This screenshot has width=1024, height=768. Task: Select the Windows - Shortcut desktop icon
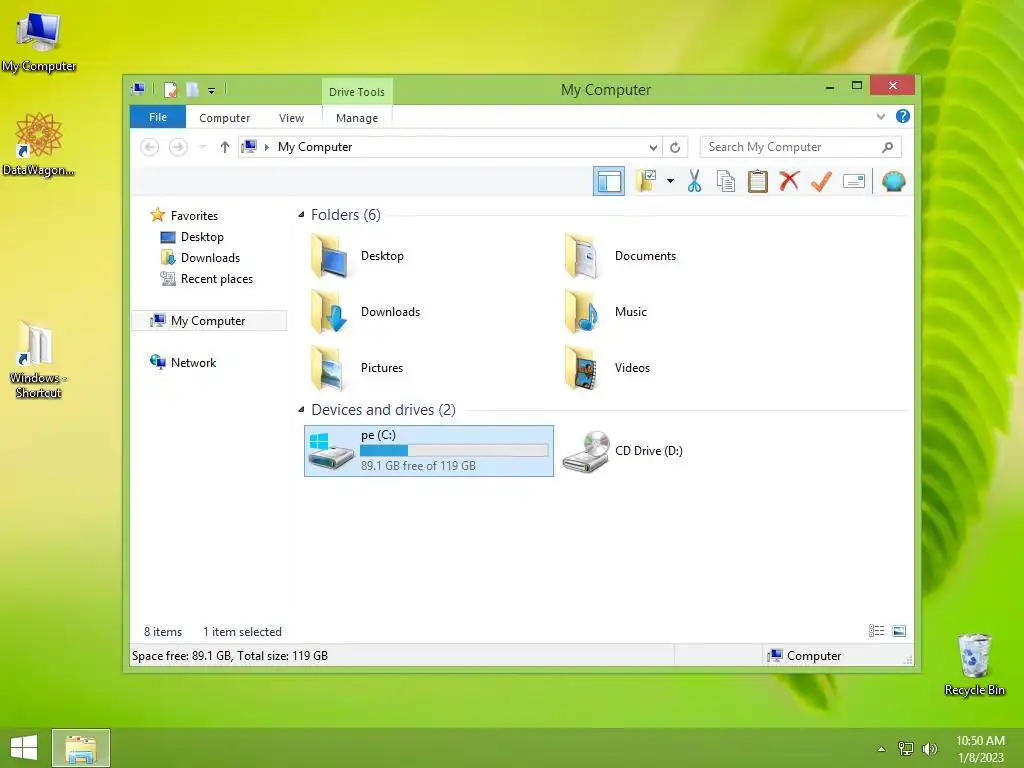pos(38,360)
